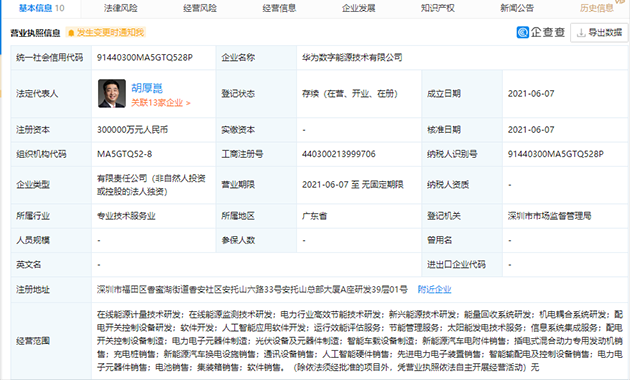This screenshot has height=380, width=630.
Task: Open 胡厚崑 profile link
Action: click(x=147, y=88)
